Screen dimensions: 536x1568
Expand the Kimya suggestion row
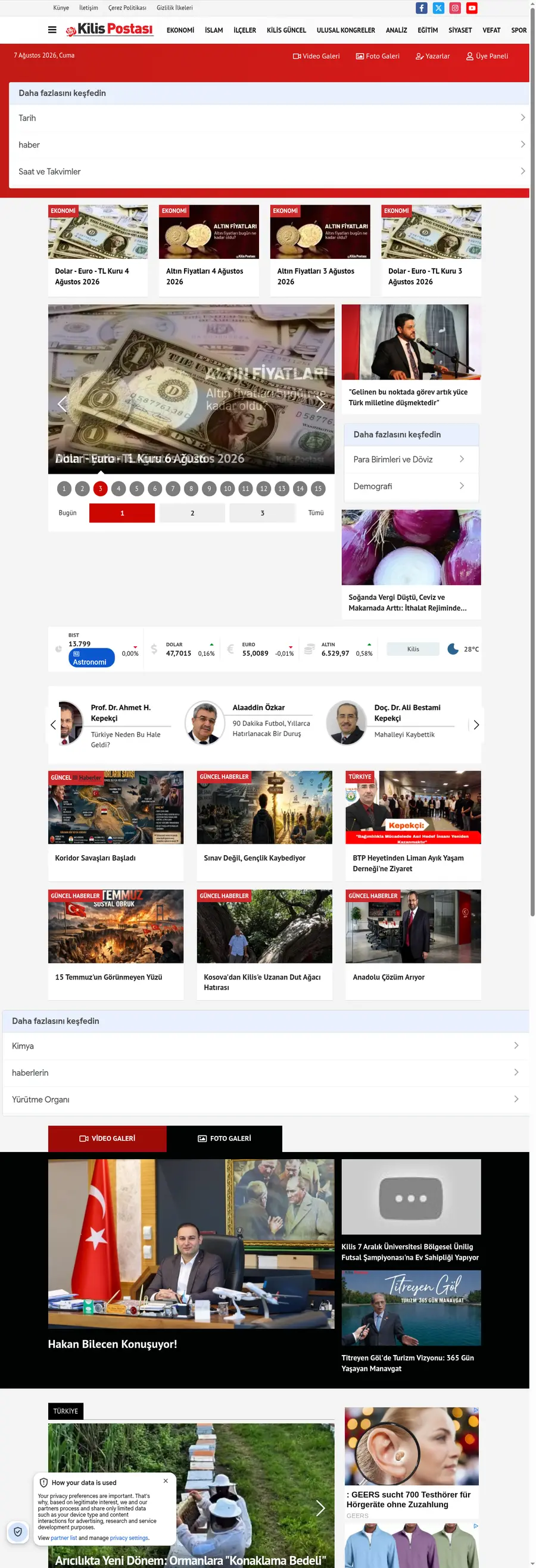coord(266,1045)
